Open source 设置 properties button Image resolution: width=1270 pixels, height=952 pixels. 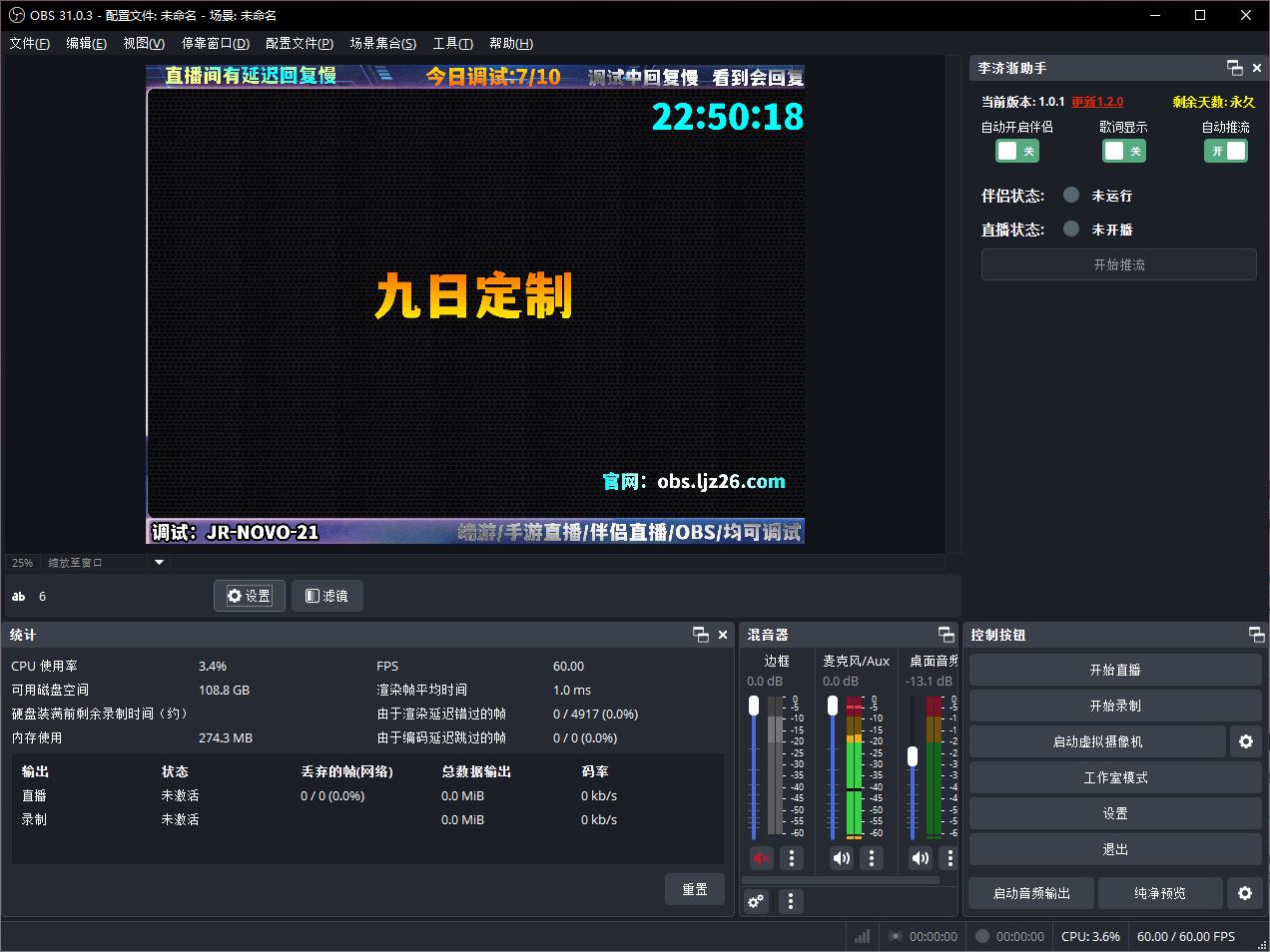click(250, 596)
